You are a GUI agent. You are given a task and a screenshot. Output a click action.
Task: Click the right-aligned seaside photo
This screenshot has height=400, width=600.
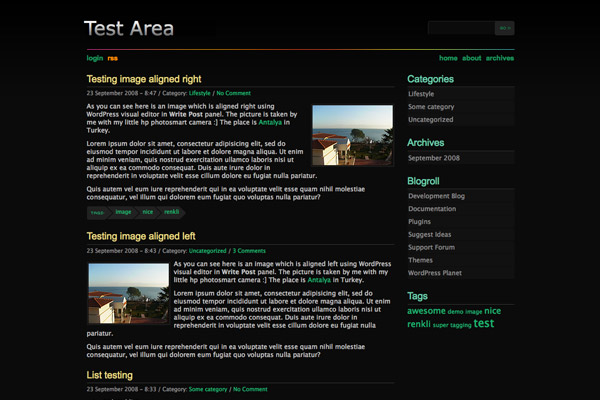coord(352,135)
